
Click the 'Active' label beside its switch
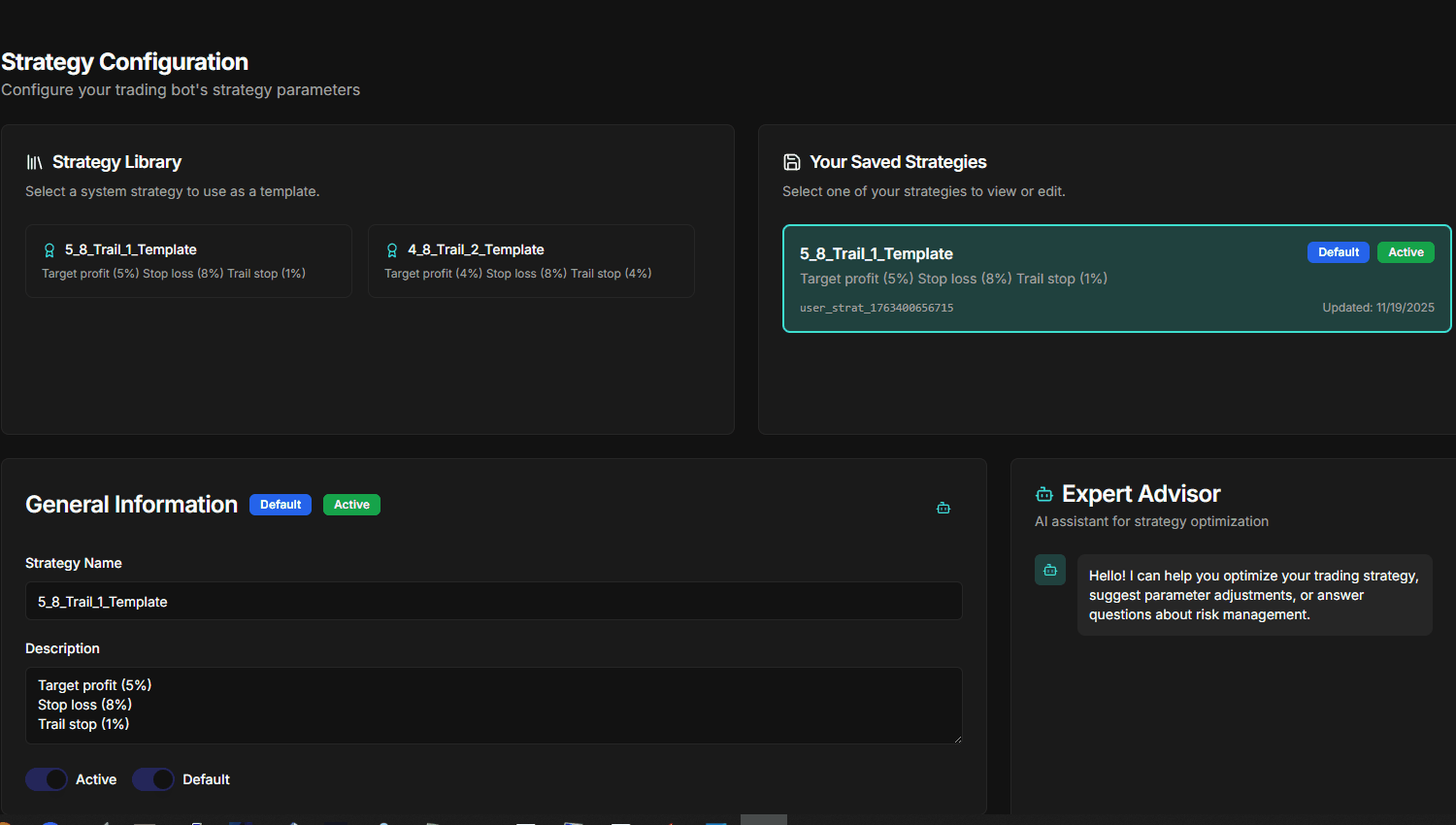(x=96, y=779)
